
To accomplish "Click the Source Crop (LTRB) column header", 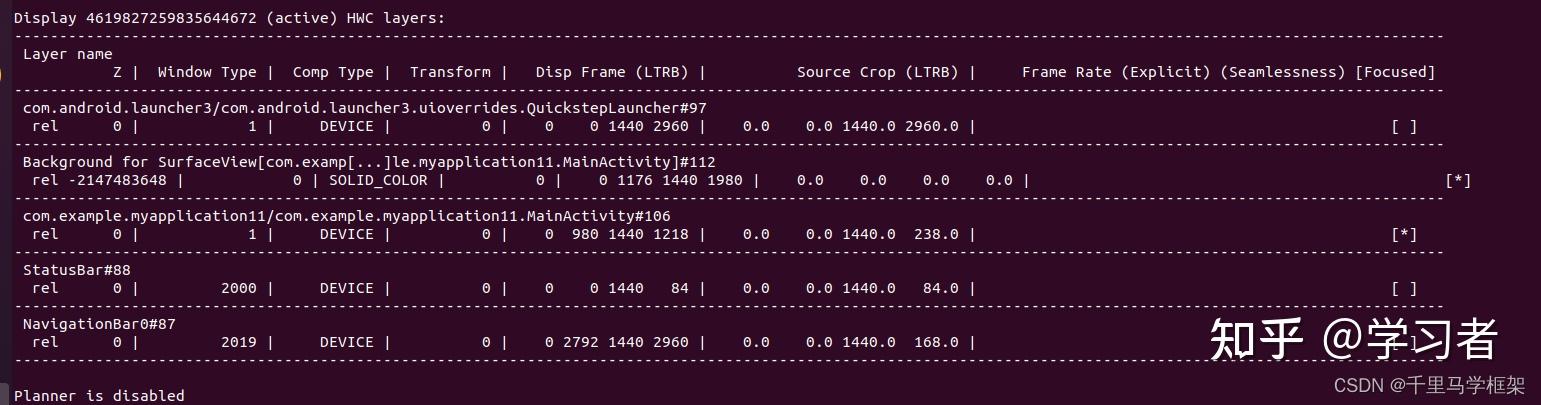I will coord(877,72).
